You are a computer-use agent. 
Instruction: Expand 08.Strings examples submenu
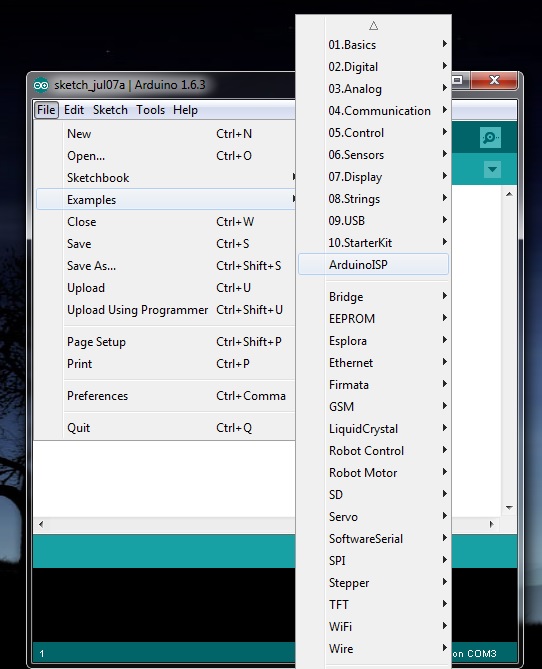point(373,199)
